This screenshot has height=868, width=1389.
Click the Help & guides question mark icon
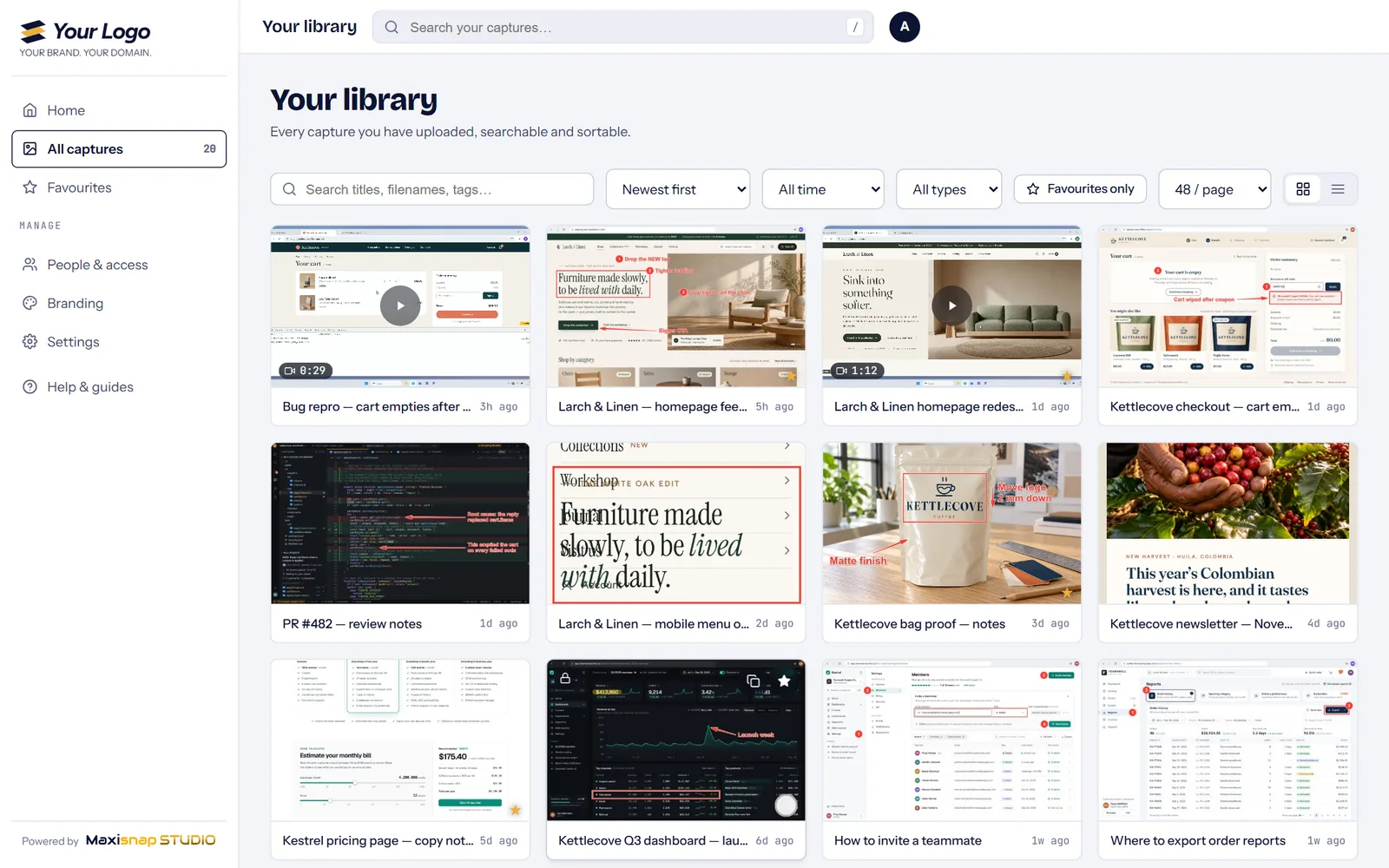30,387
